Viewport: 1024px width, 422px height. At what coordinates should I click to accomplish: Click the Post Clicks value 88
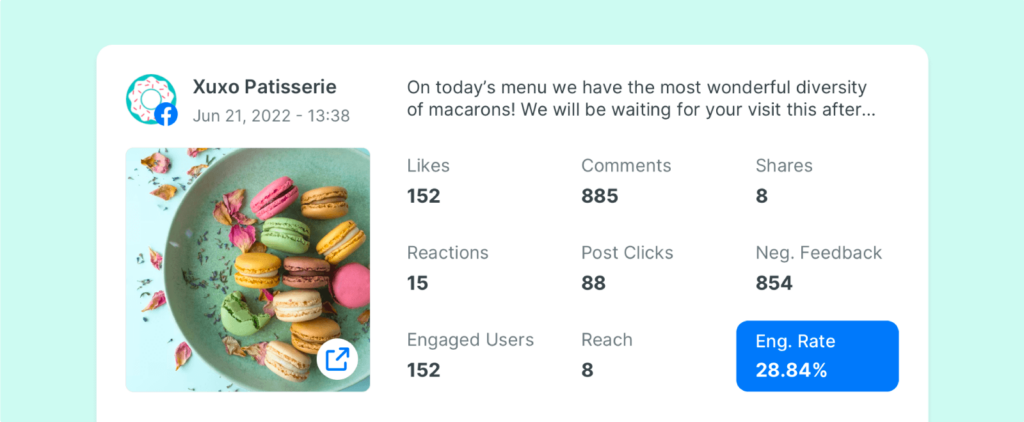click(x=594, y=283)
